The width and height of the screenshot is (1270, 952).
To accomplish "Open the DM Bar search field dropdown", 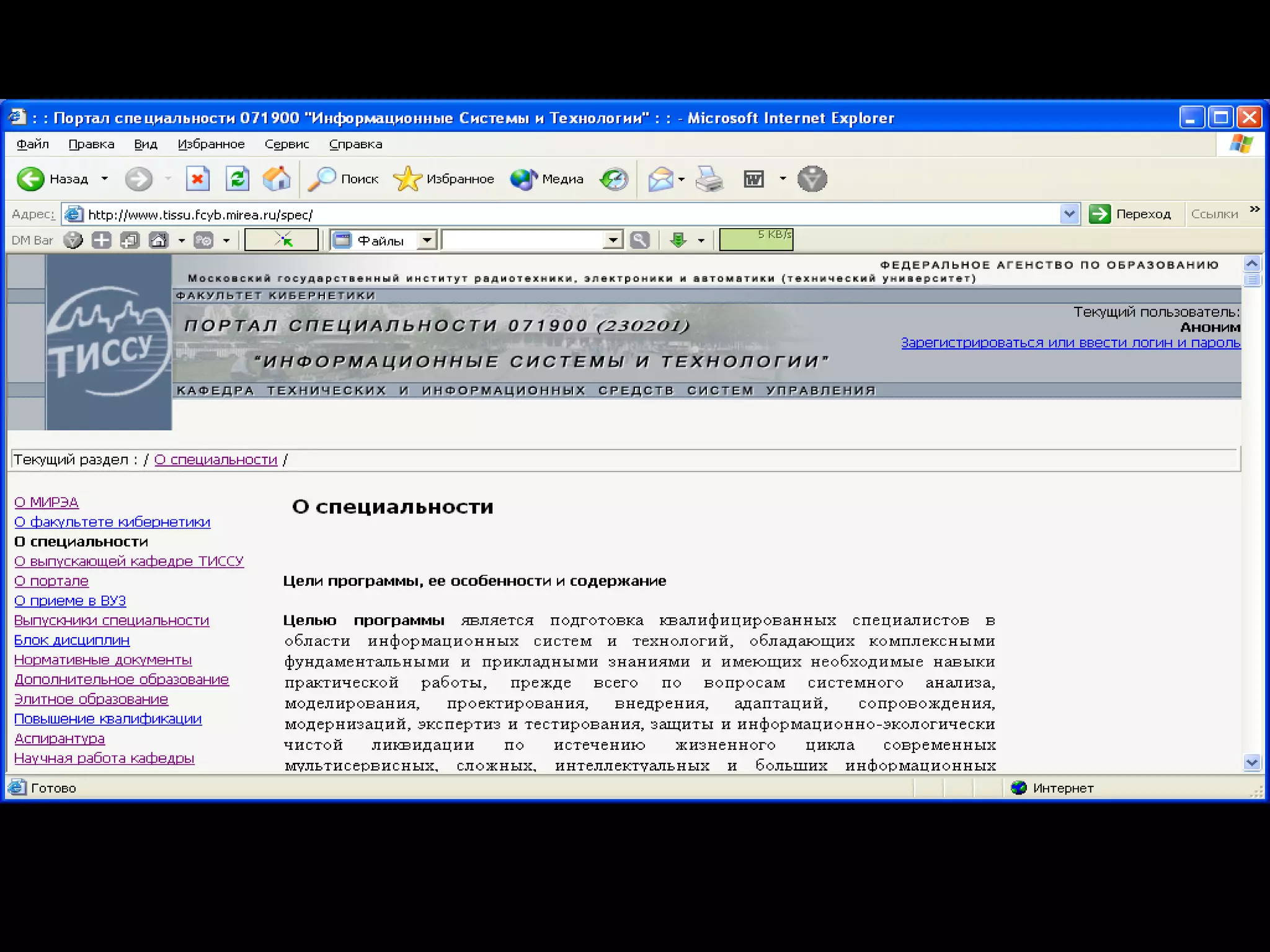I will point(613,240).
